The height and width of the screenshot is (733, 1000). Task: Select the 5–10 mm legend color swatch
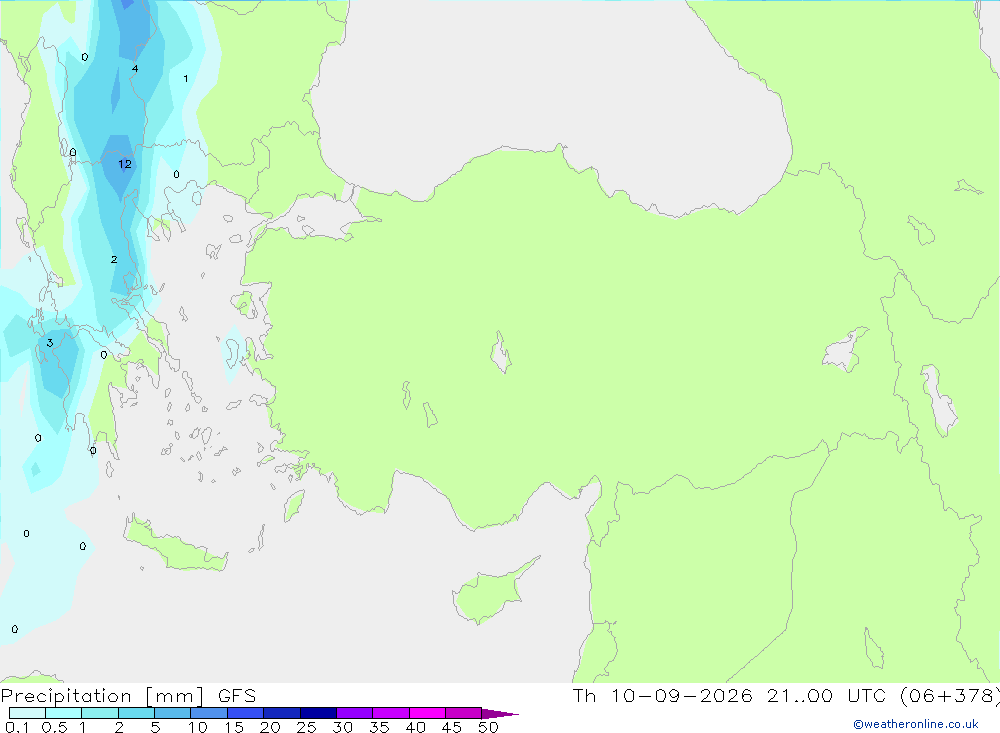[x=172, y=713]
